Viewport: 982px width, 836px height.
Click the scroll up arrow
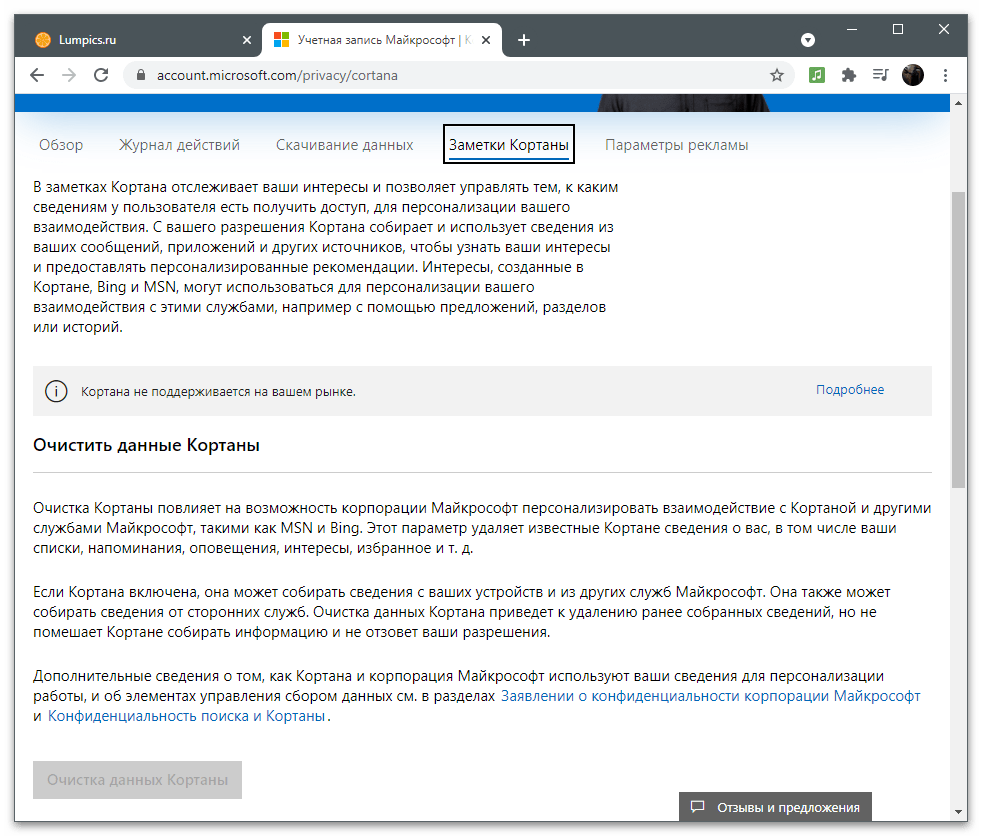(958, 103)
